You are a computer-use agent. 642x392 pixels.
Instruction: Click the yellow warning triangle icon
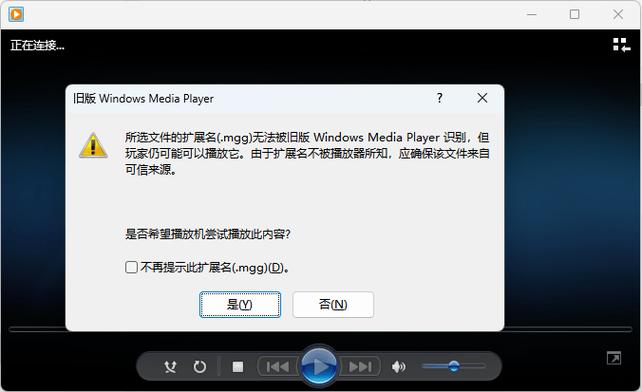93,145
